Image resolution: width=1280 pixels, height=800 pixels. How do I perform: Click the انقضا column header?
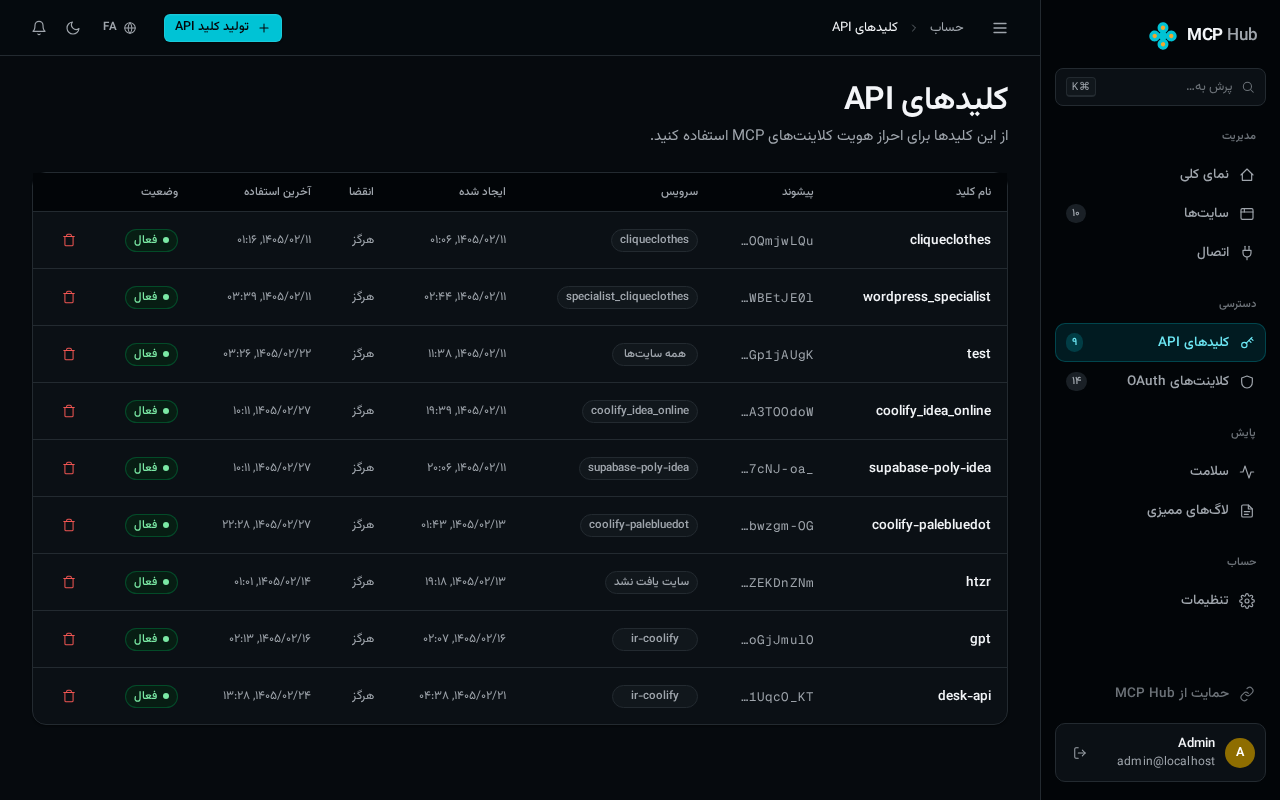361,192
